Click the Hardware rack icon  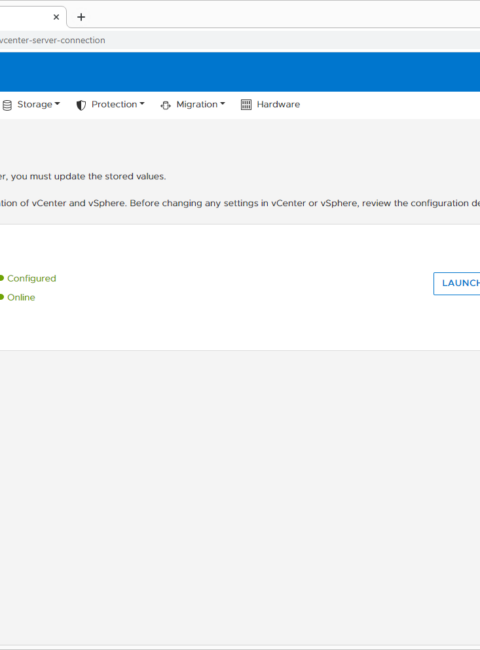[x=246, y=104]
